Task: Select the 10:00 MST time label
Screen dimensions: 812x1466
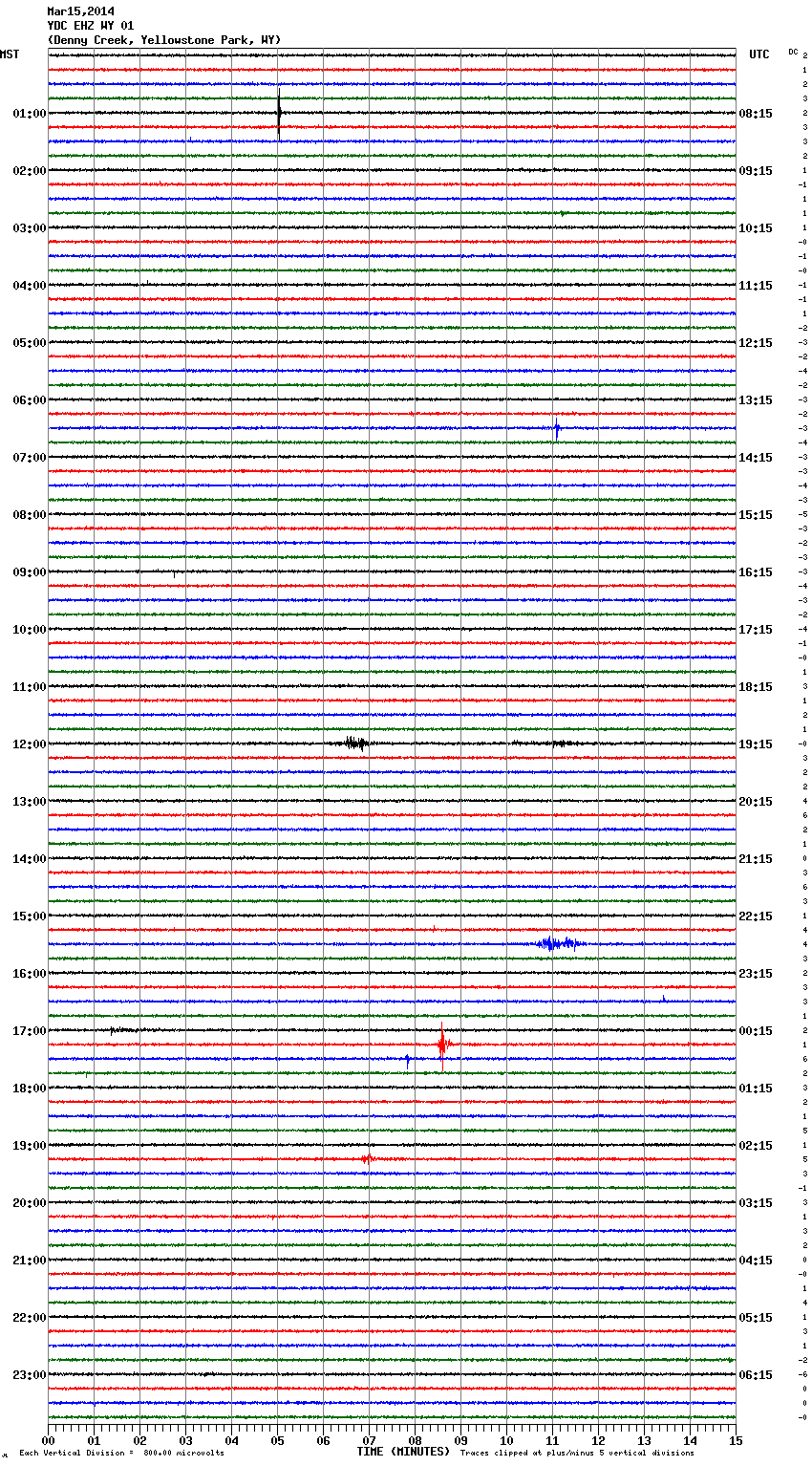Action: pyautogui.click(x=30, y=630)
